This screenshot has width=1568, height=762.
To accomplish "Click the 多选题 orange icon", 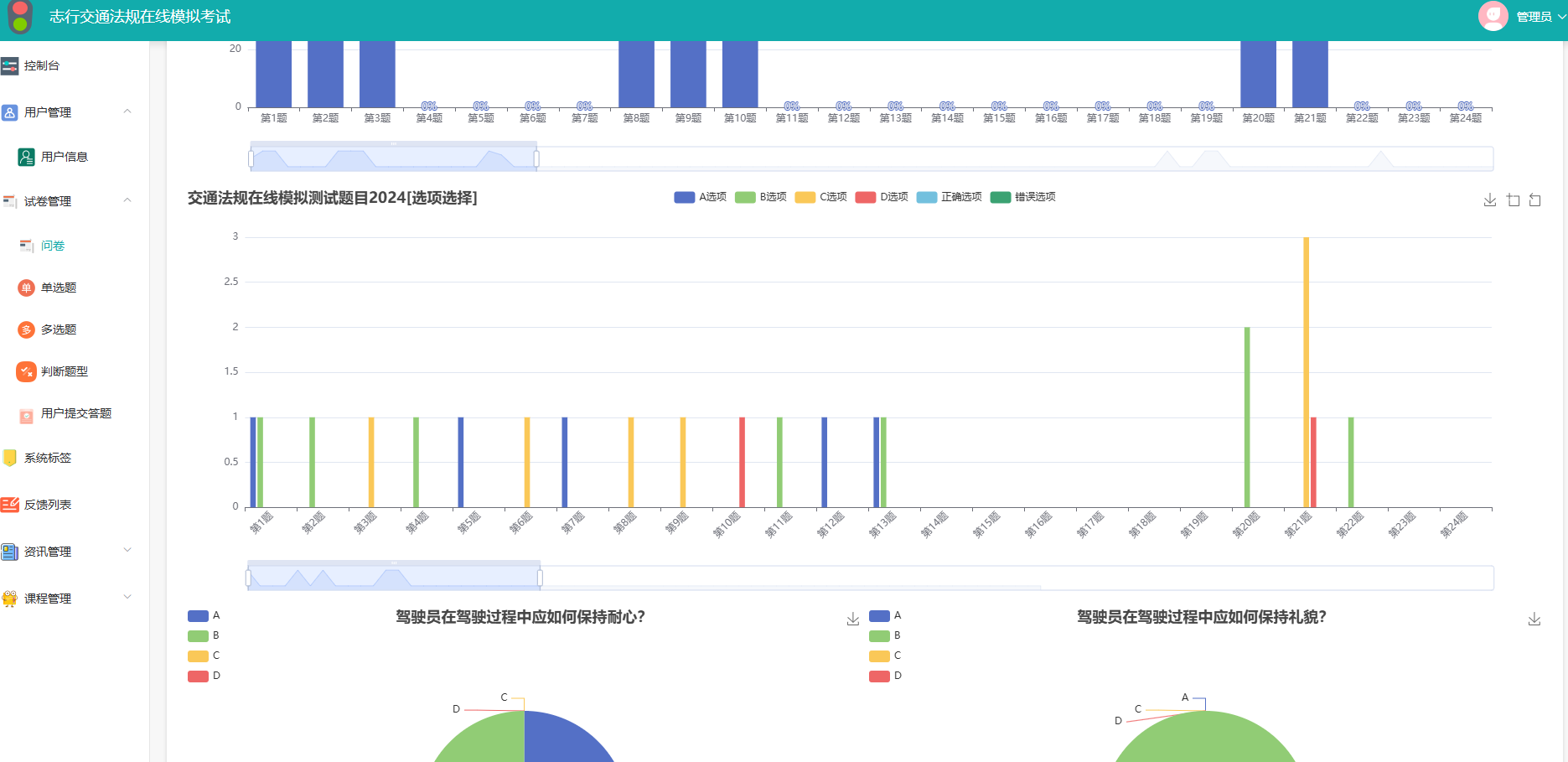I will click(27, 329).
